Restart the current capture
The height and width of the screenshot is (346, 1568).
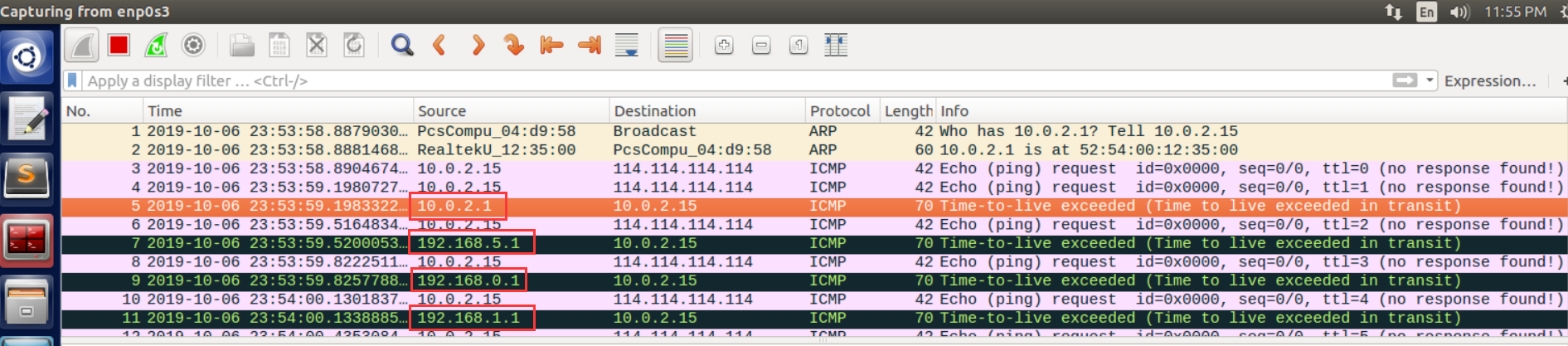(x=156, y=46)
